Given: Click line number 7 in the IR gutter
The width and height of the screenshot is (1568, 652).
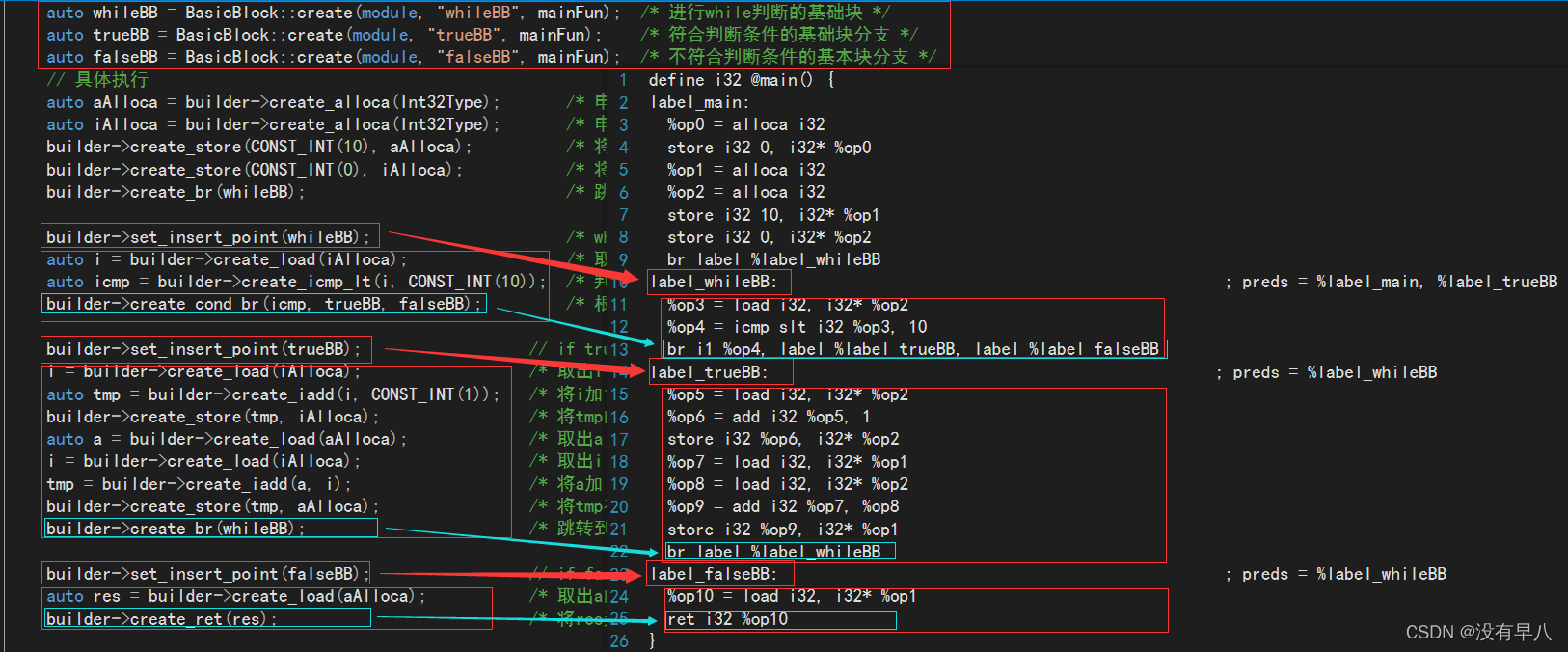Looking at the screenshot, I should [623, 215].
